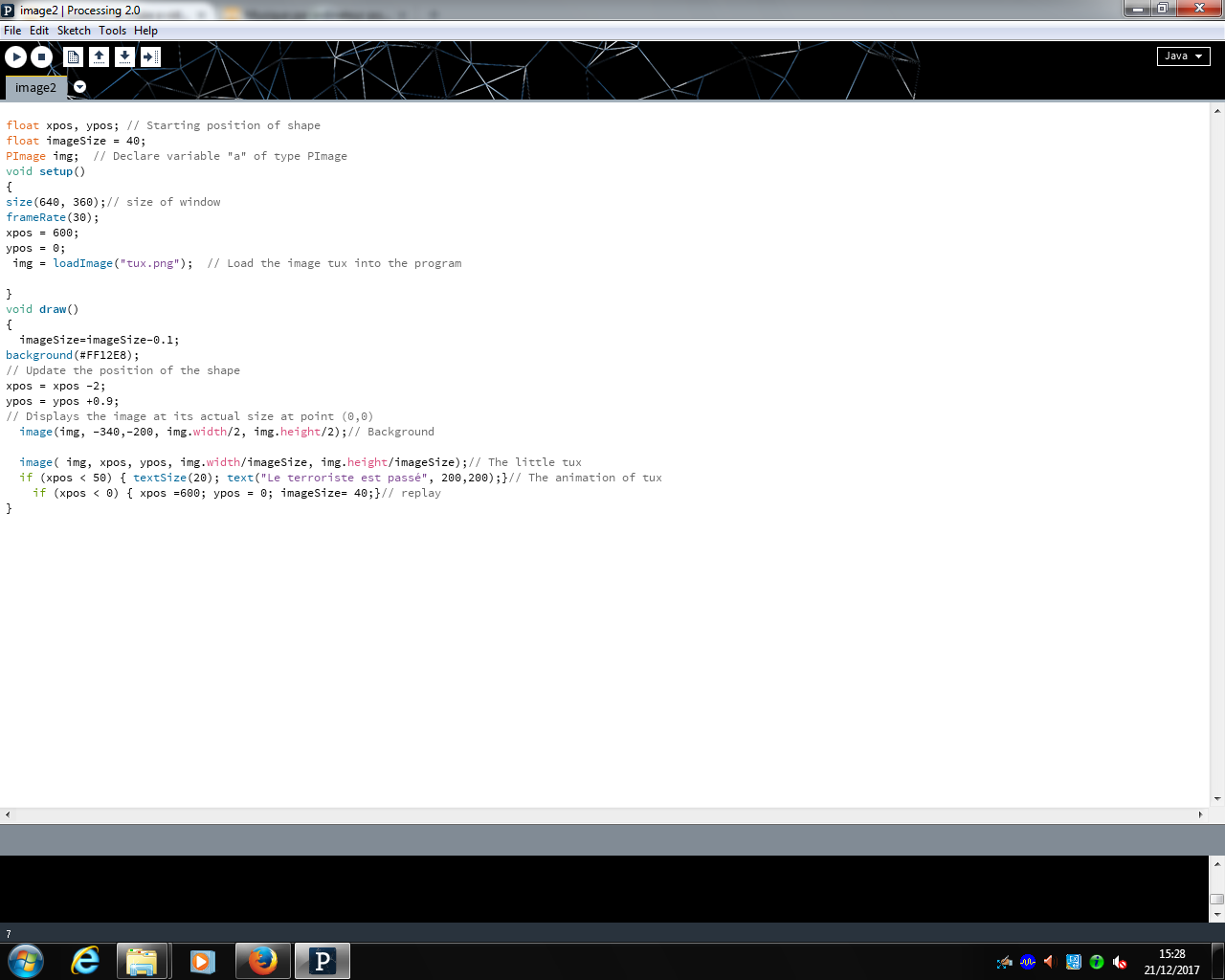Switch to the image2 tab
The width and height of the screenshot is (1225, 980).
click(x=35, y=88)
